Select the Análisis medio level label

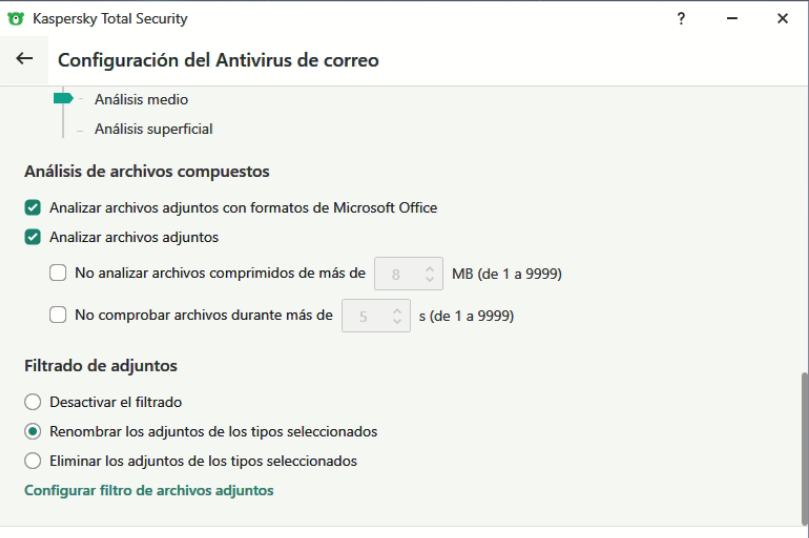tap(141, 99)
